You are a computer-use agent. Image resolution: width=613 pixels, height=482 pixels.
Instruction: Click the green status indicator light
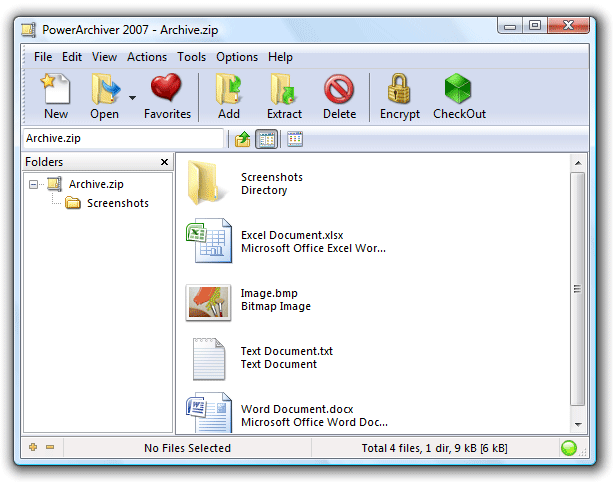pyautogui.click(x=568, y=448)
